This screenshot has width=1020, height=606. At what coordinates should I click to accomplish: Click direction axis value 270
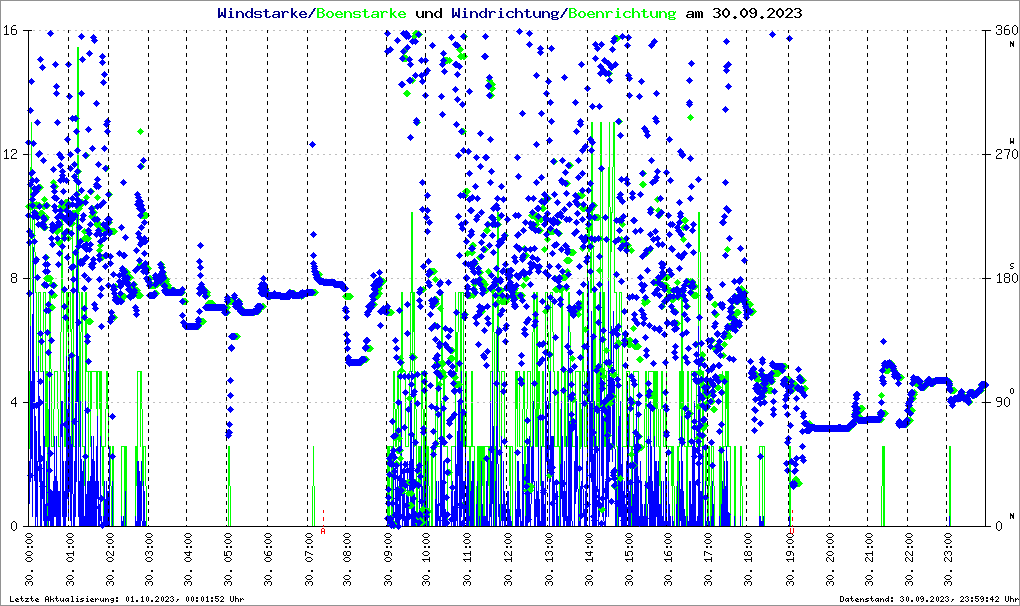[x=1006, y=155]
